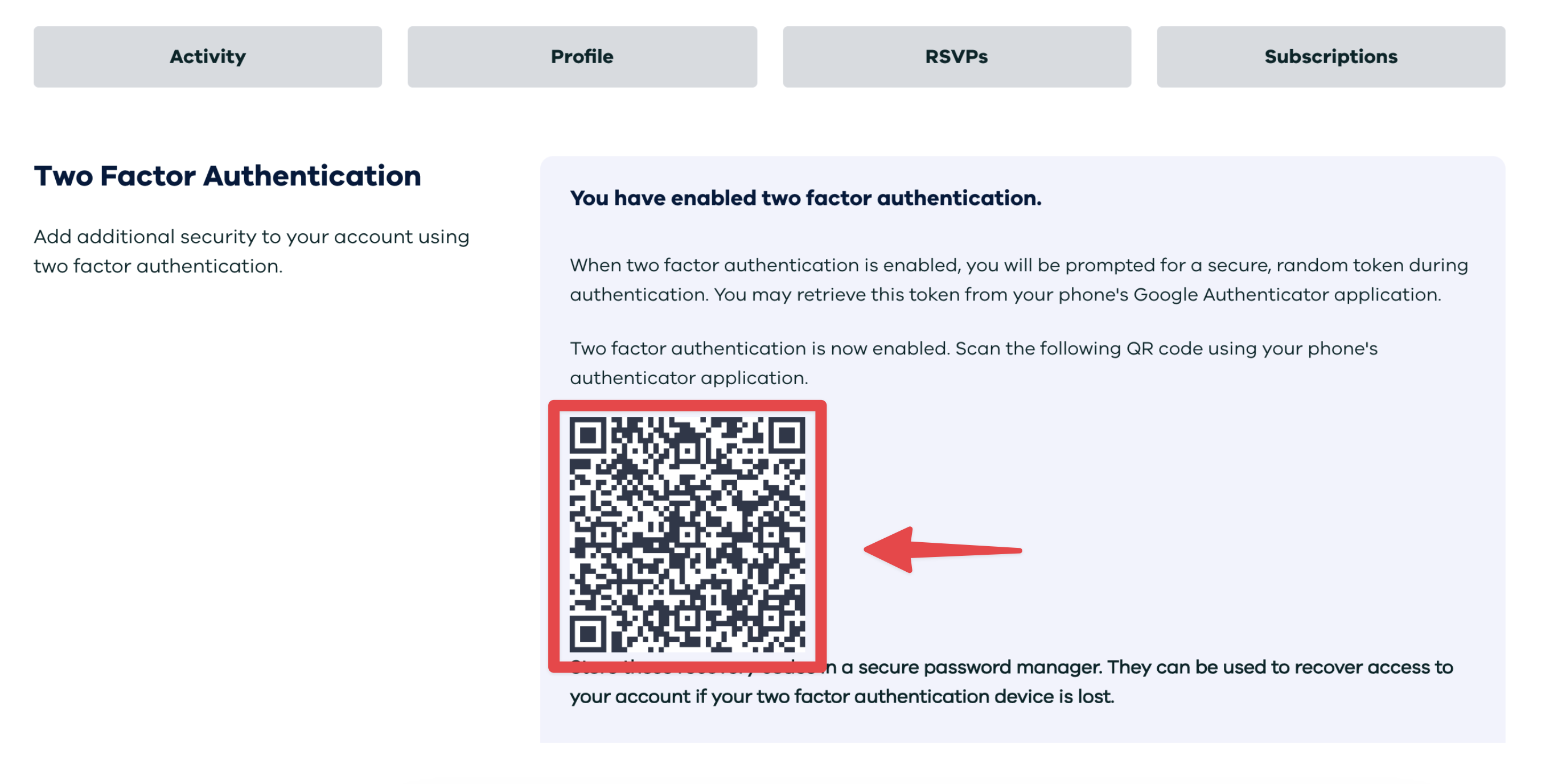Click the red arrow pointing at QR code
This screenshot has height=784, width=1562.
point(942,549)
